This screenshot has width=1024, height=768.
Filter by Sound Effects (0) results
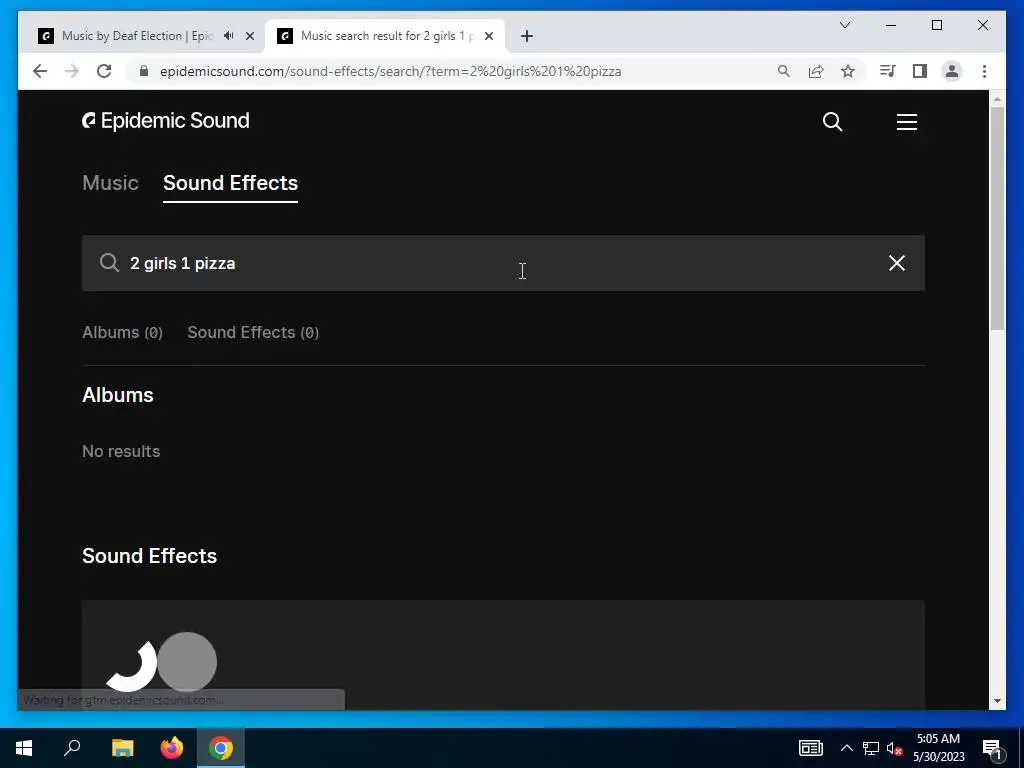[x=253, y=332]
